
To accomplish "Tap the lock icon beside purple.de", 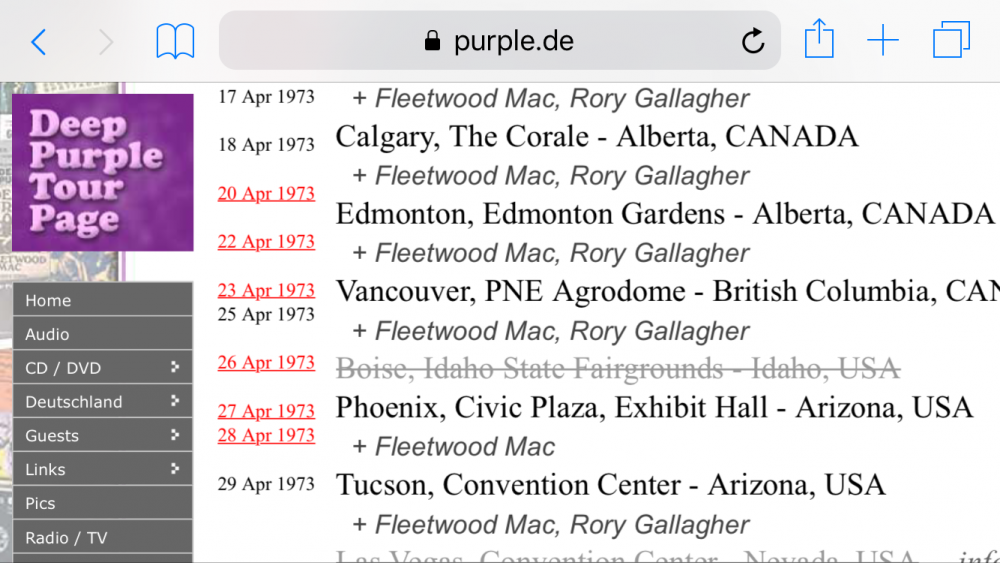I will click(x=432, y=41).
